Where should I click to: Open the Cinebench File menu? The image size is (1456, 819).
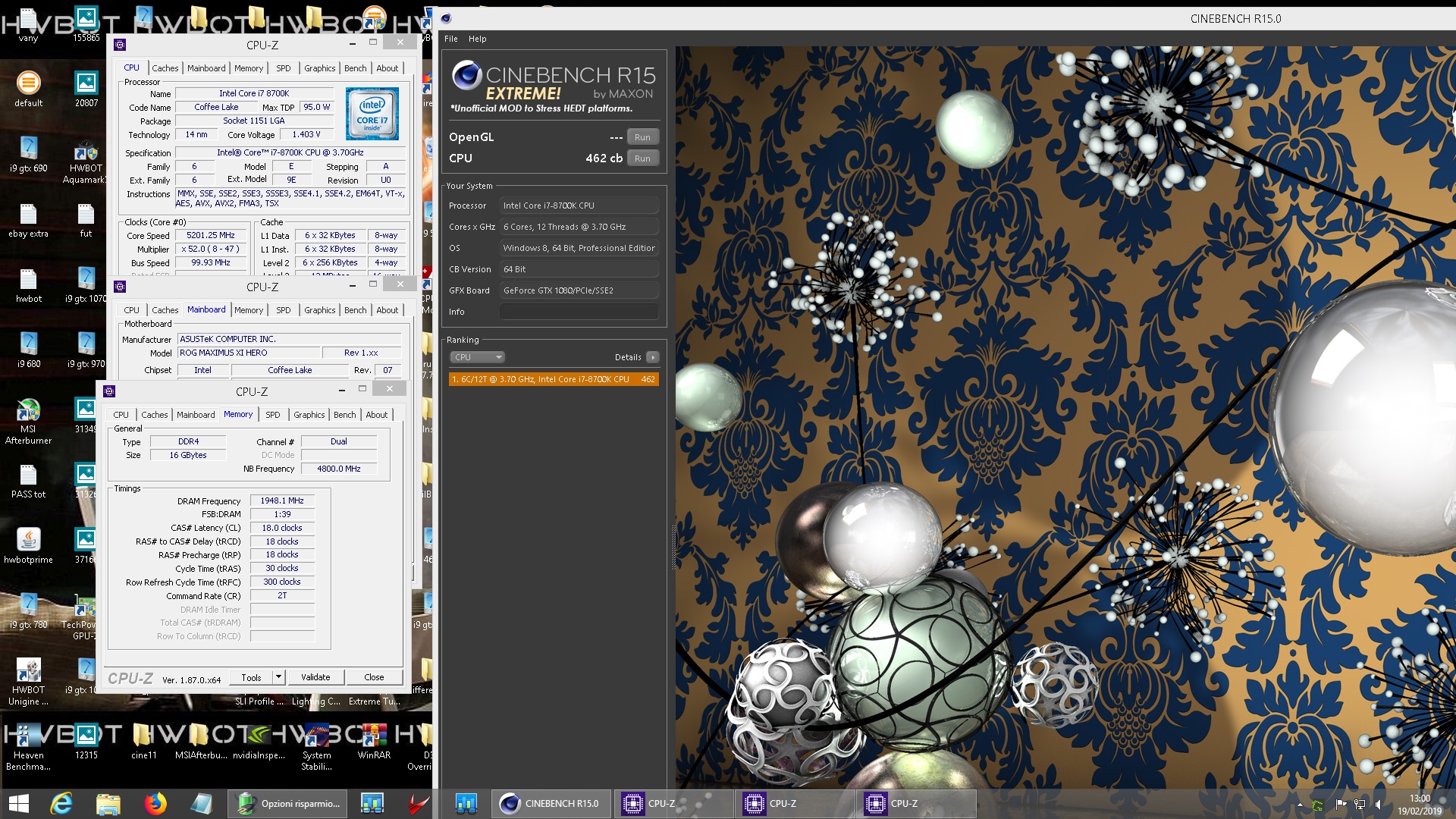[450, 39]
